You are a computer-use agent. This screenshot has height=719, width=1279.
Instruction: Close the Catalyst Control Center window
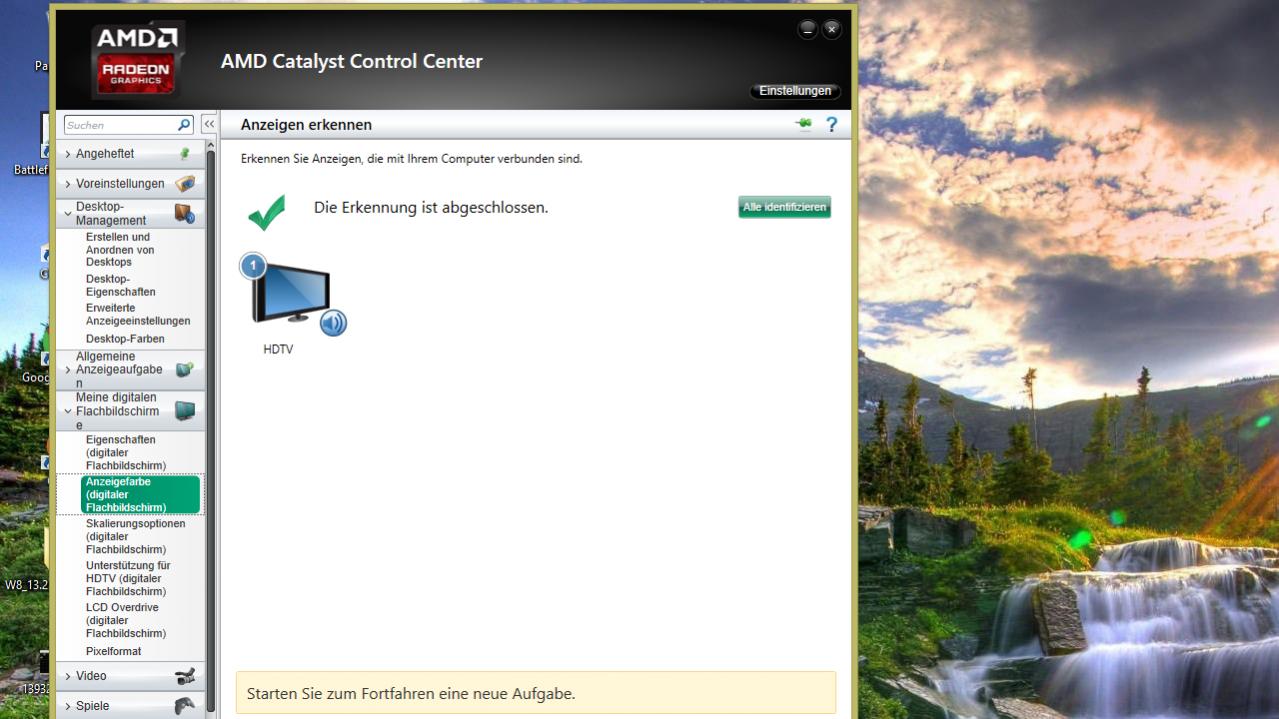click(832, 30)
